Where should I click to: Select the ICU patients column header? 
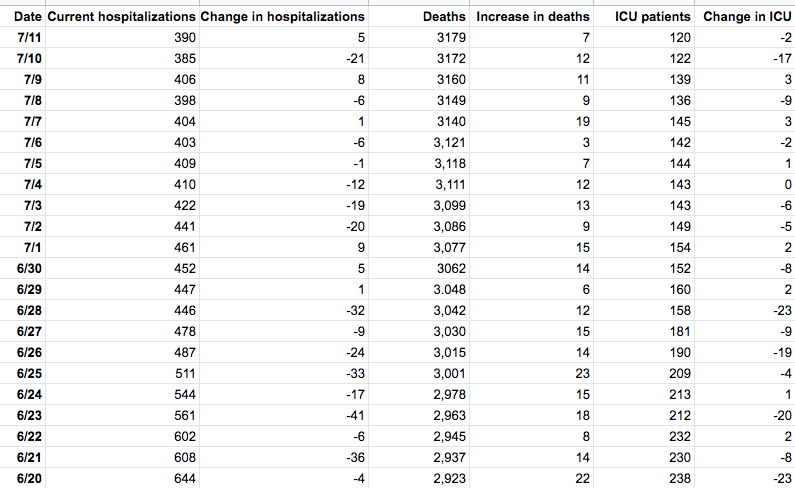coord(654,17)
